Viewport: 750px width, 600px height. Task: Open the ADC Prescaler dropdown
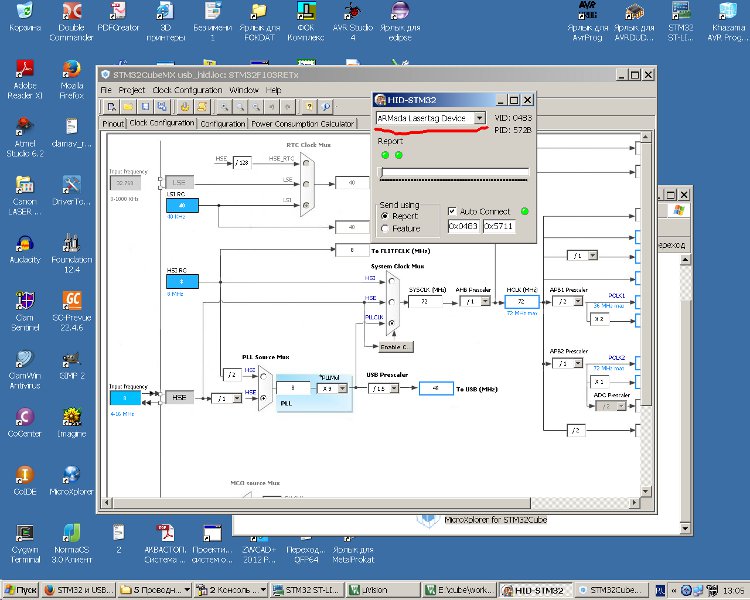[x=621, y=406]
